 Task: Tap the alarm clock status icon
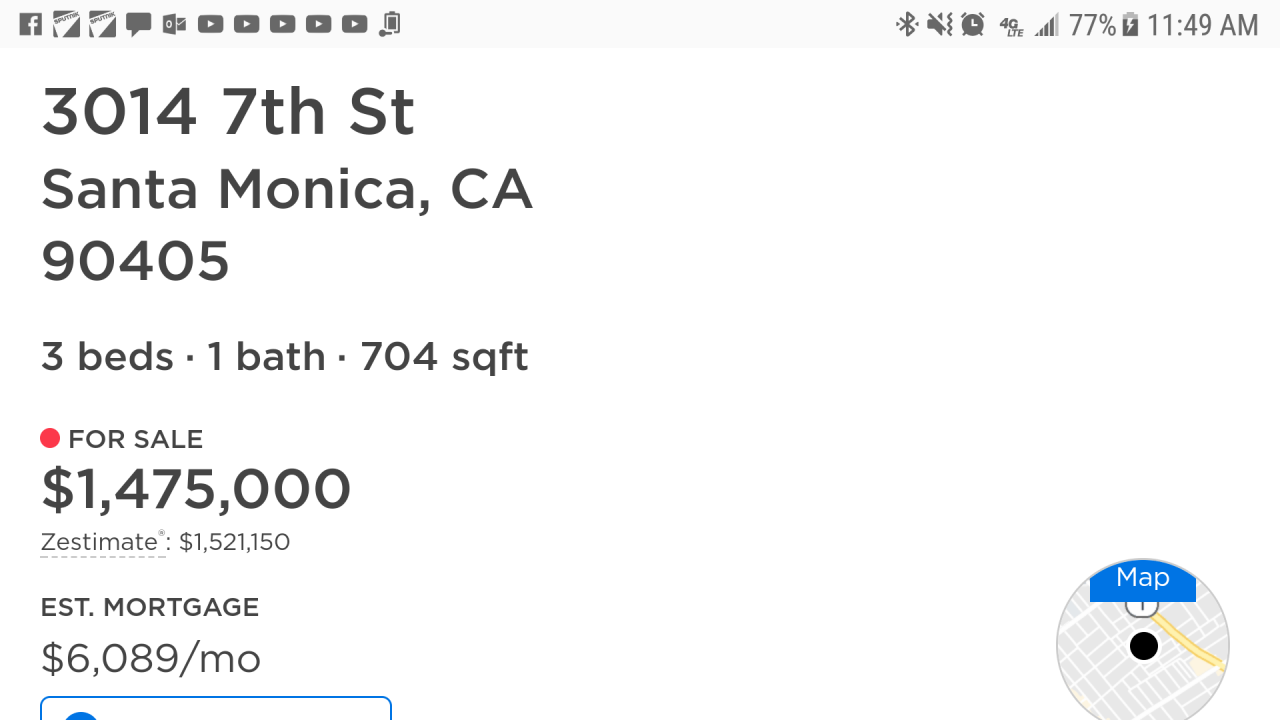pos(973,24)
